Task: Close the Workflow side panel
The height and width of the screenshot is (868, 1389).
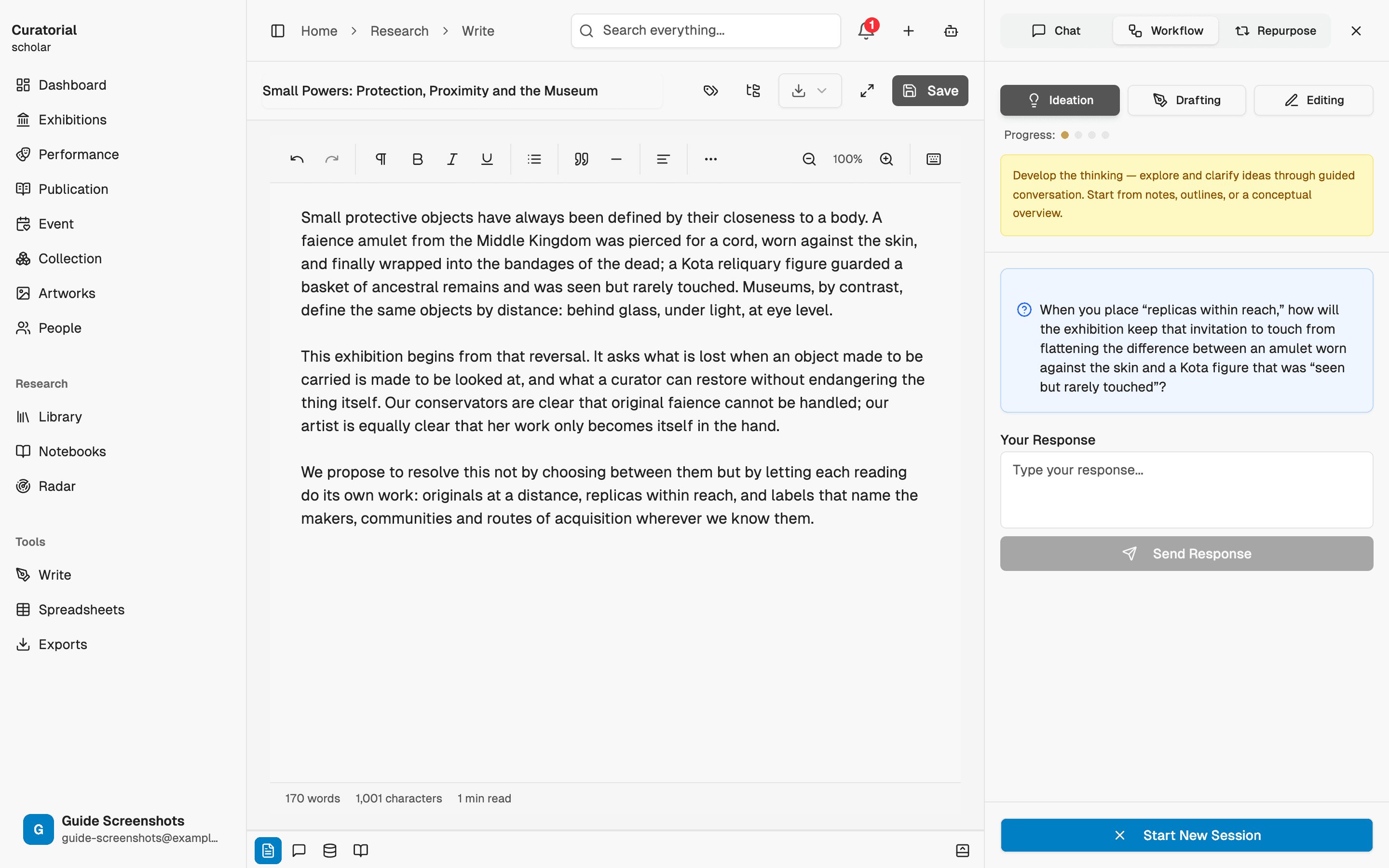Action: (x=1356, y=31)
